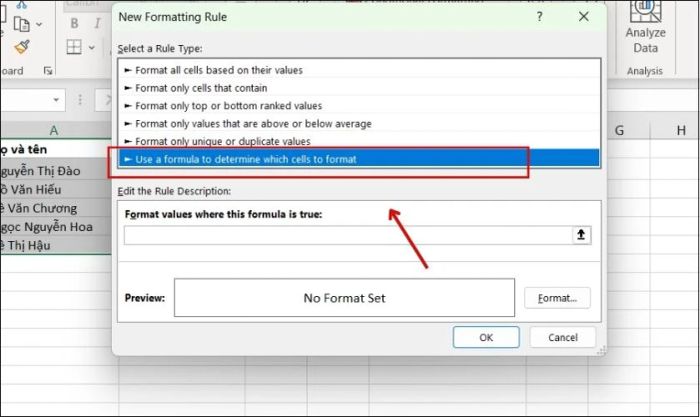
Task: Open borders dropdown arrow
Action: coord(92,47)
